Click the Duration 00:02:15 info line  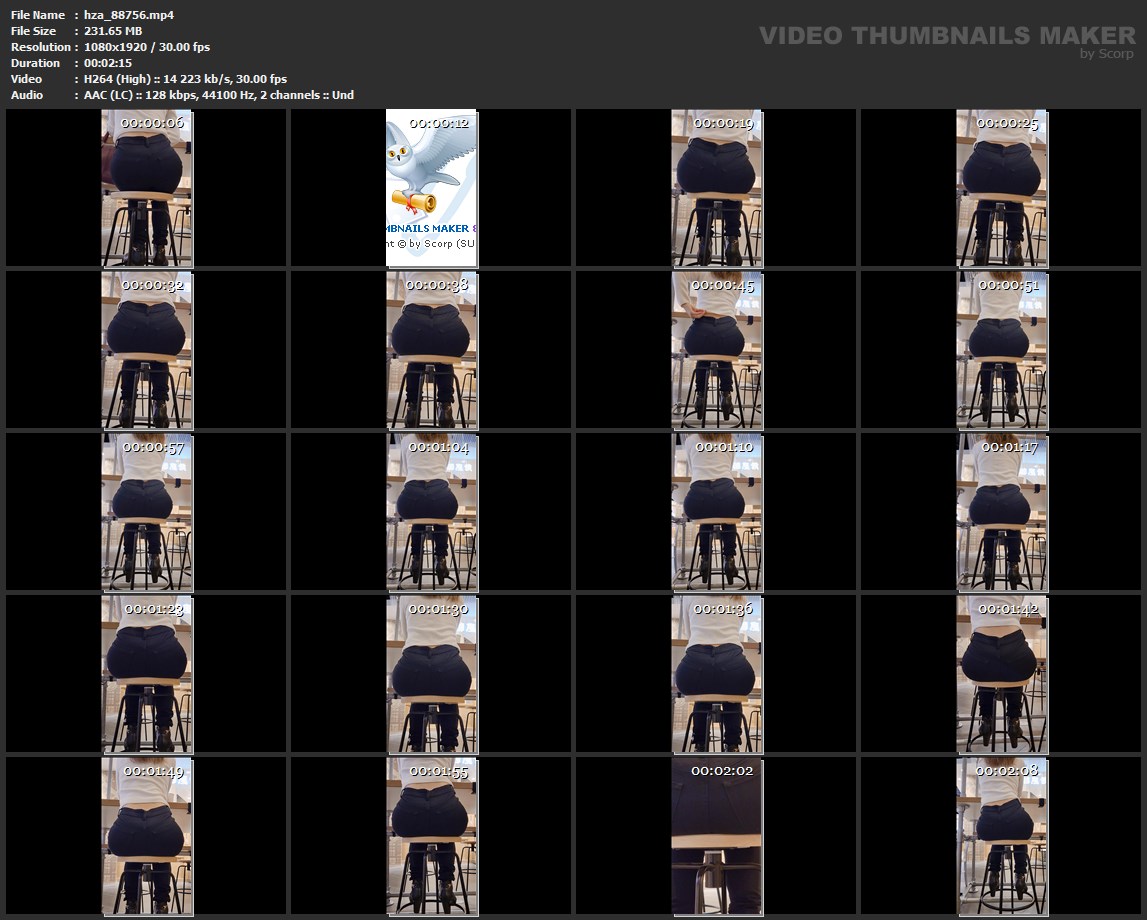[108, 63]
